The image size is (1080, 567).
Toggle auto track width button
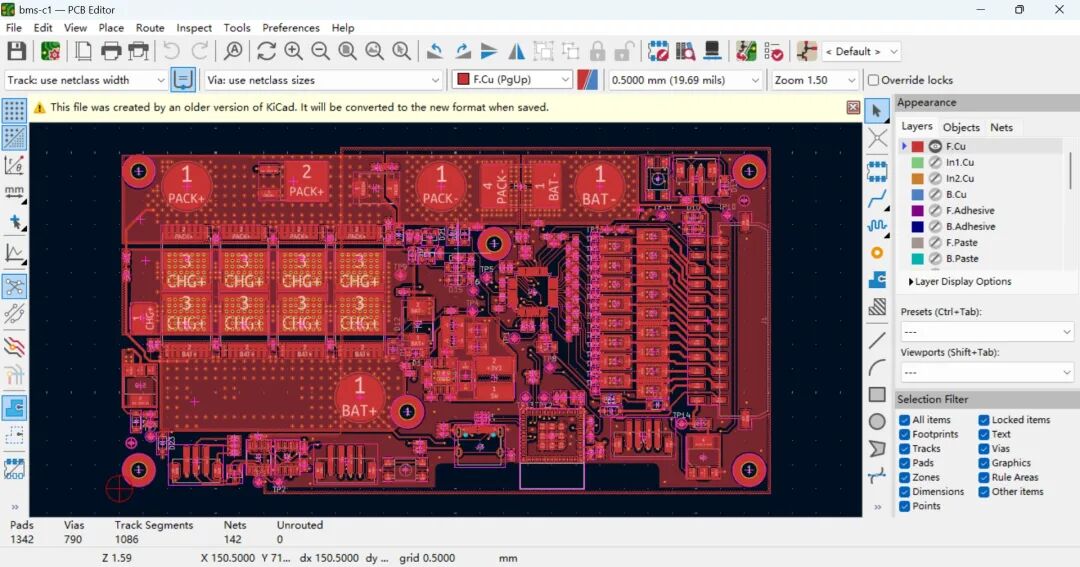pos(183,80)
